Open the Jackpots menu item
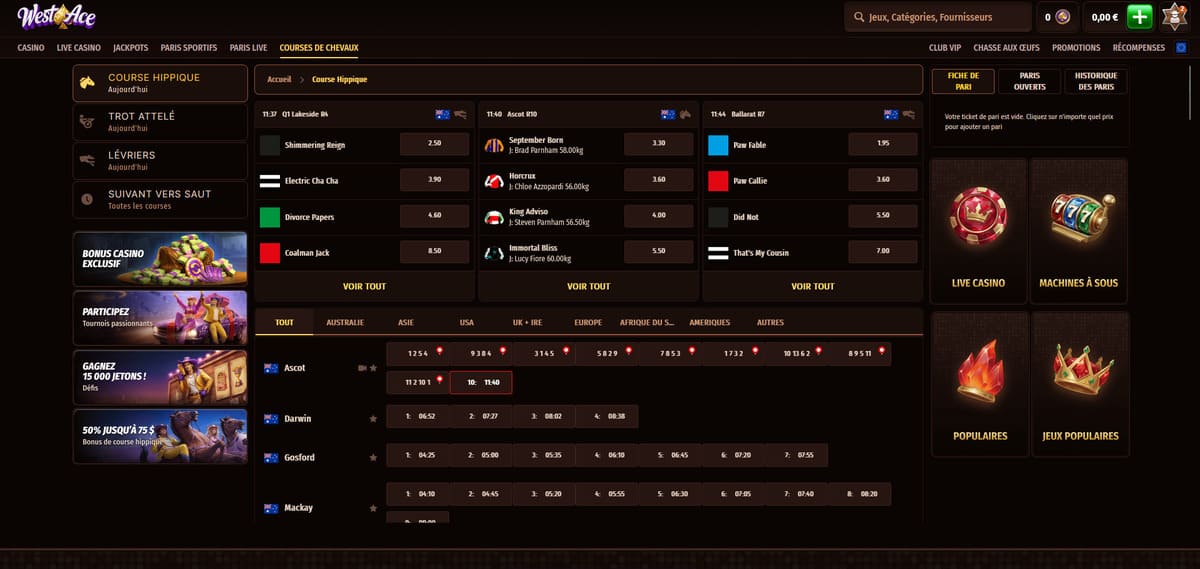Screen dimensions: 1200x569 (x=131, y=47)
